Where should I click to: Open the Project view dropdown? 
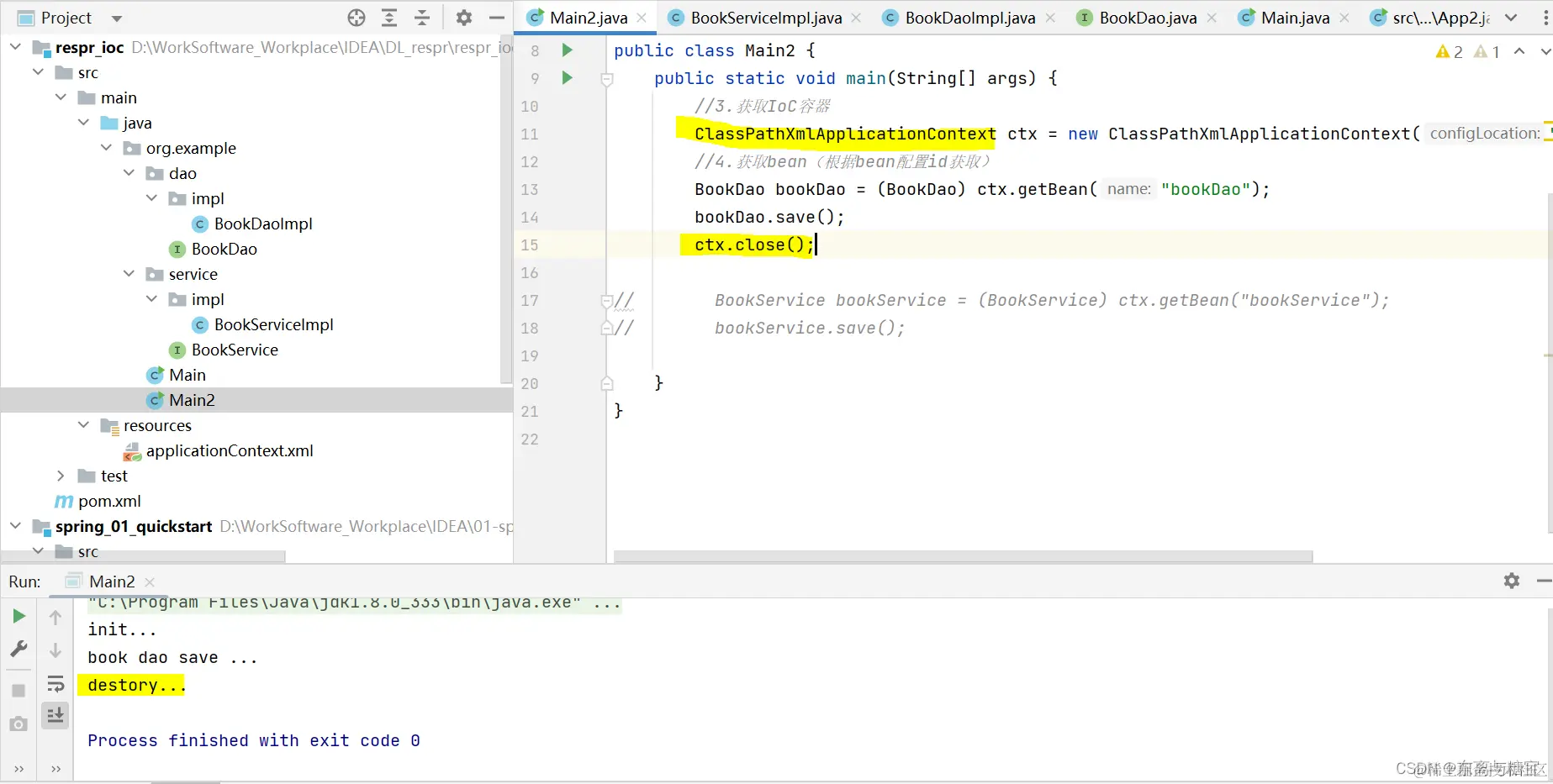(x=117, y=18)
